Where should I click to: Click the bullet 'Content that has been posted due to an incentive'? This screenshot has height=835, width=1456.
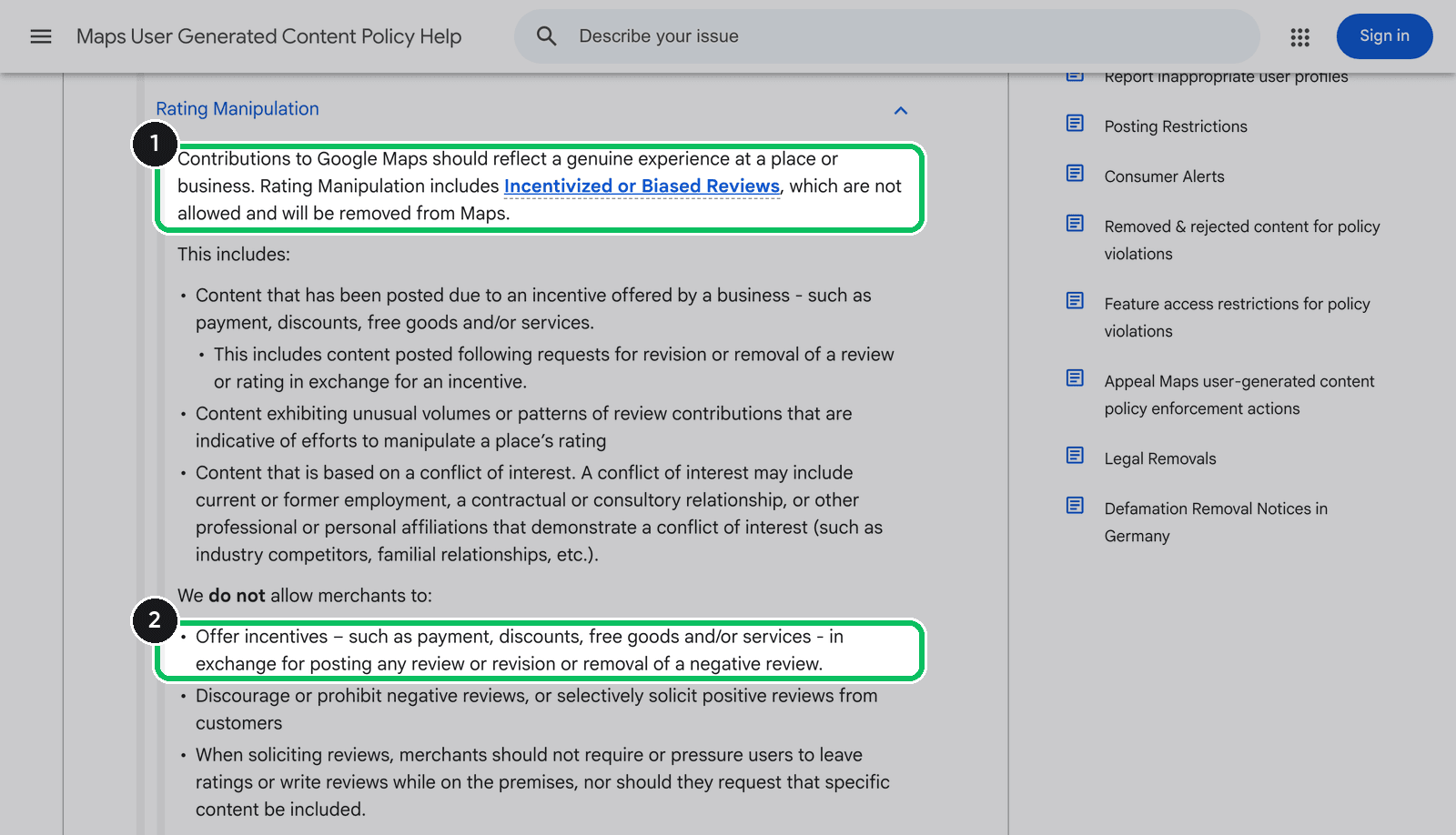533,309
